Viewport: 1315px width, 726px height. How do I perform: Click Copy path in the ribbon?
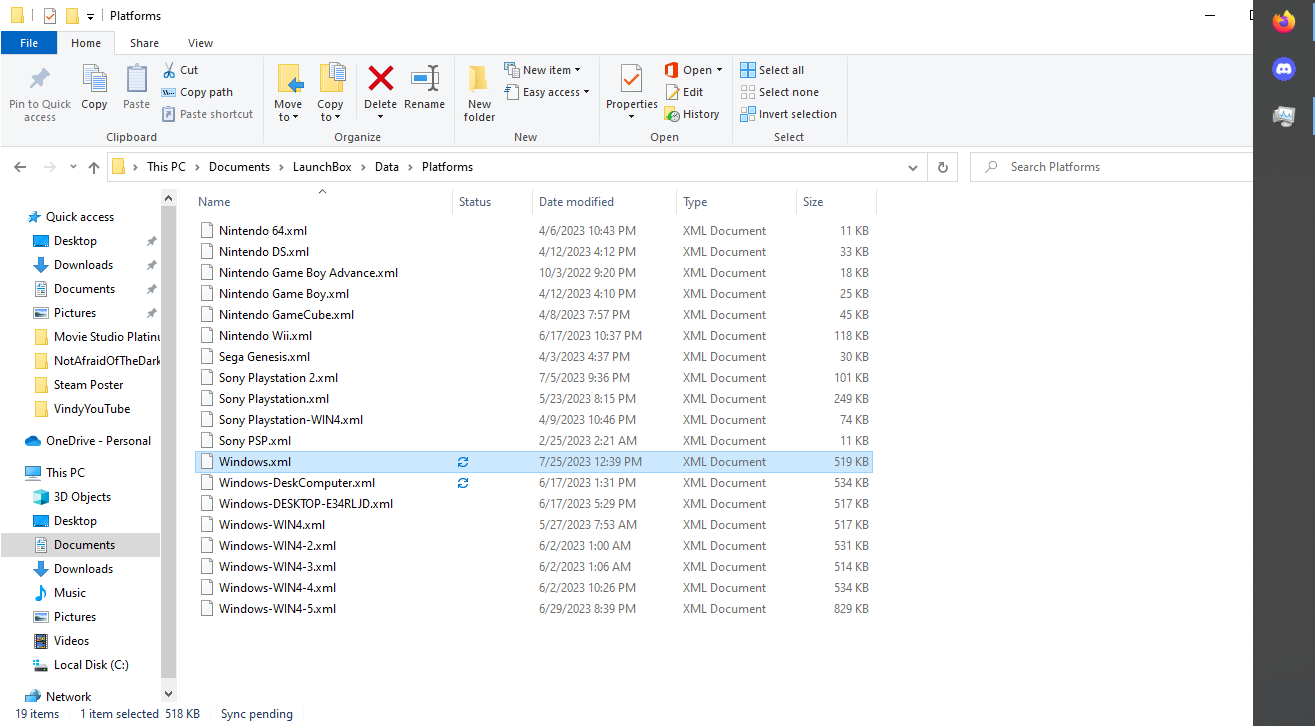coord(197,92)
